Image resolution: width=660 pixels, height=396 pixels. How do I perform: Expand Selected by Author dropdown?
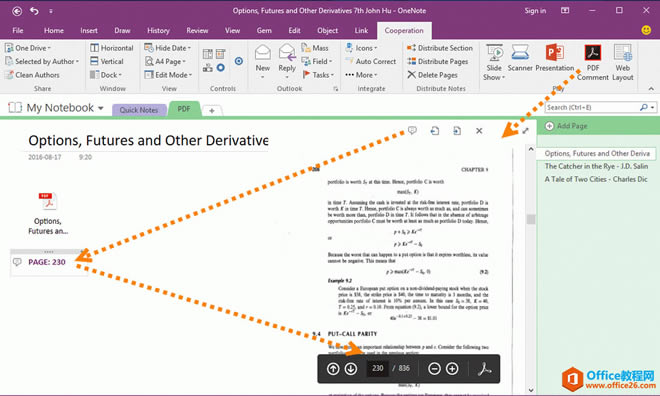click(42, 61)
